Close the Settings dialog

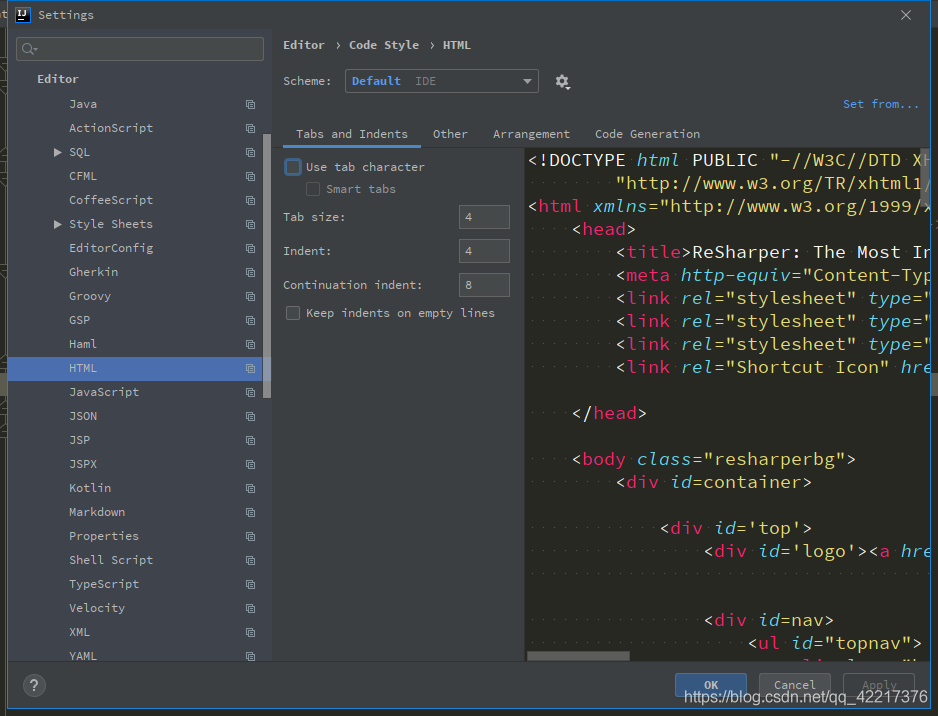point(906,15)
